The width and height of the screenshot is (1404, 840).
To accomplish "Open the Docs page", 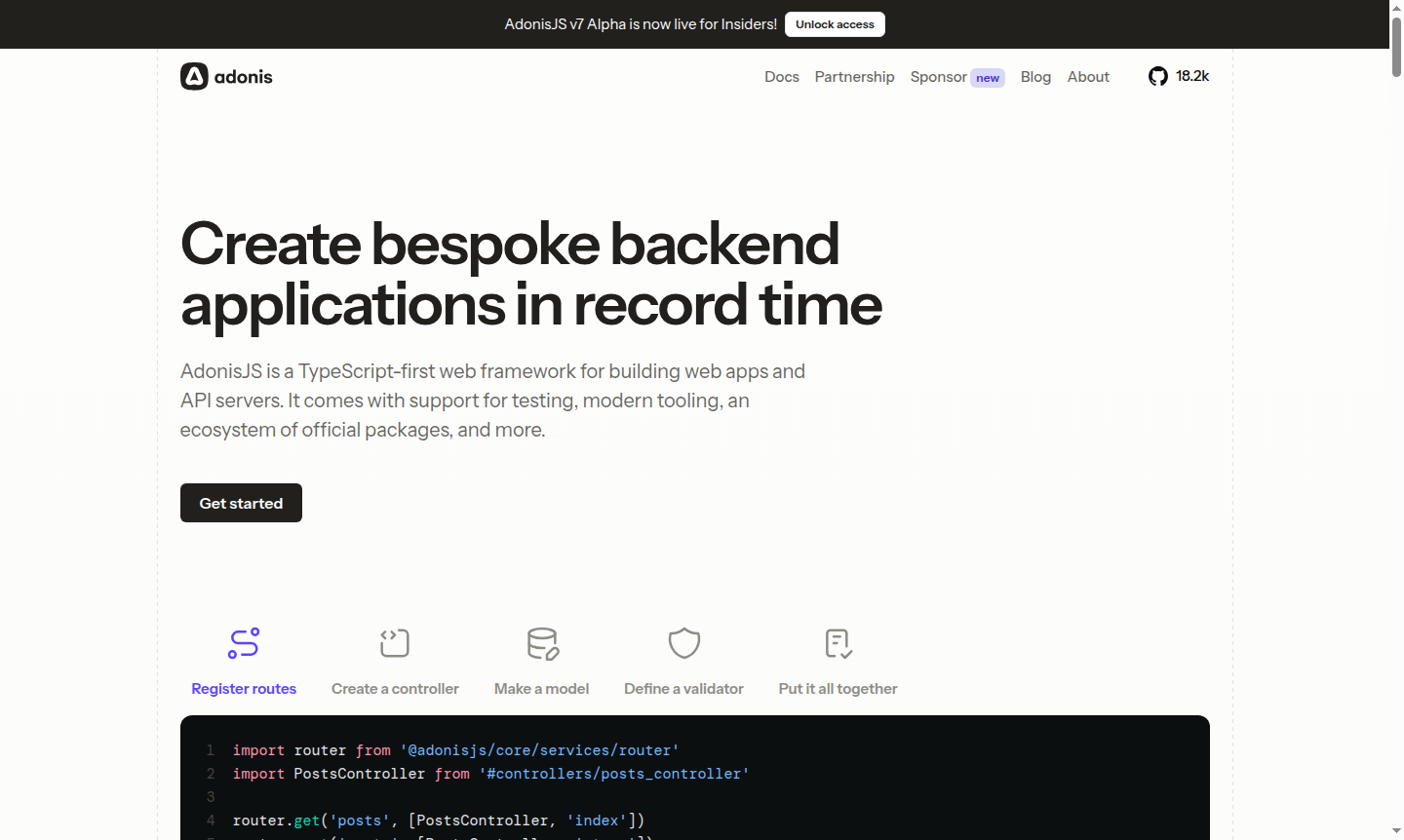I will 782,76.
